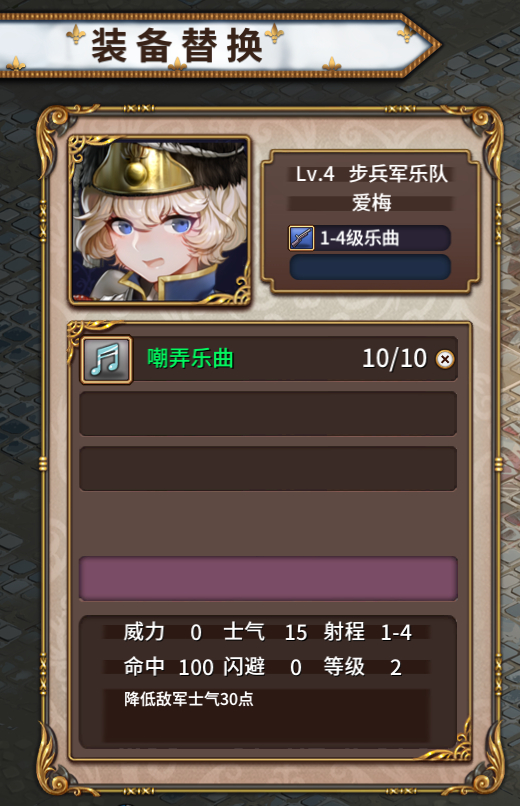Screen dimensions: 520x806
Task: Click the music note icon for 嘲弄乐曲
Action: (x=106, y=359)
